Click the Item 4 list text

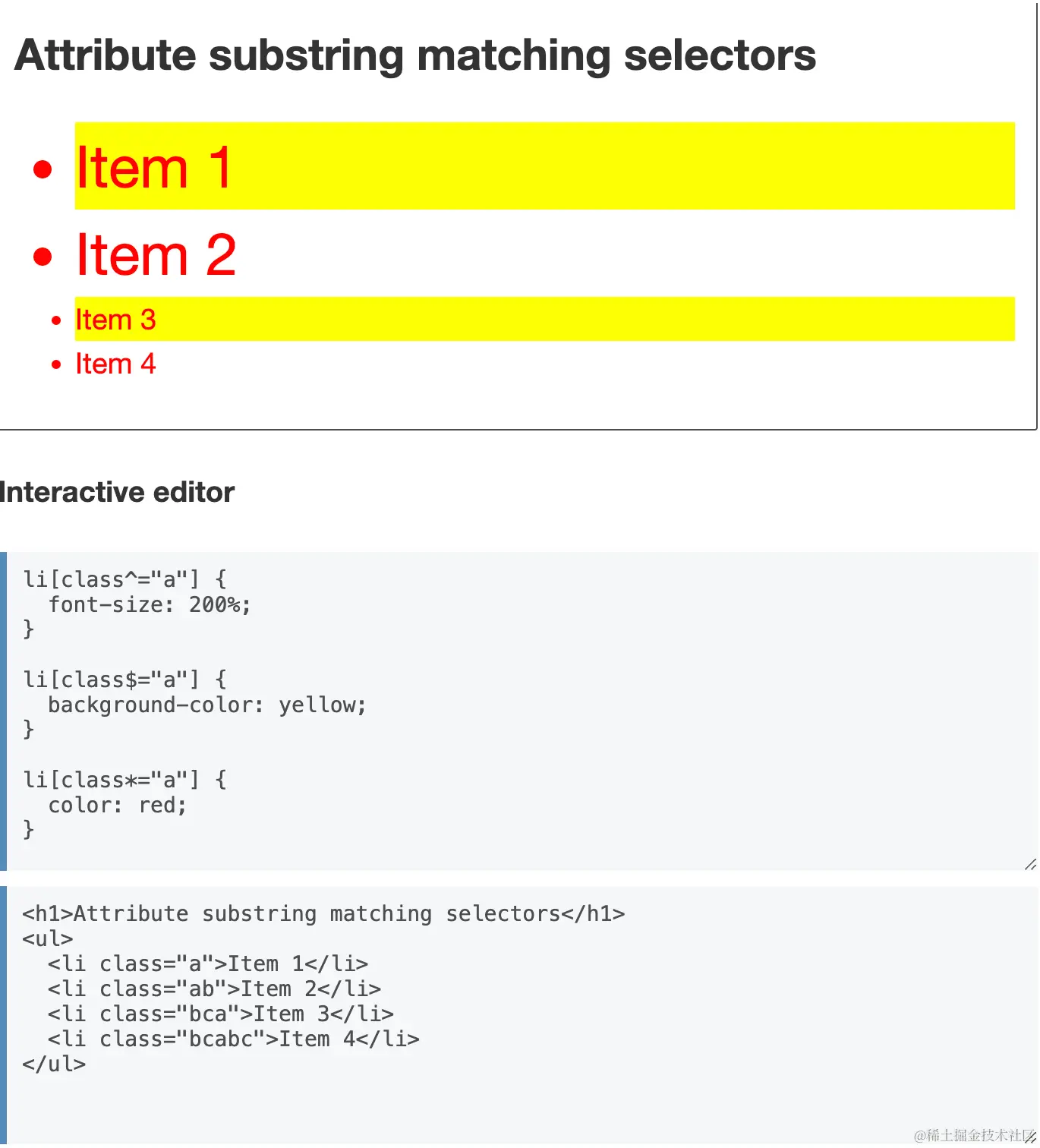115,364
